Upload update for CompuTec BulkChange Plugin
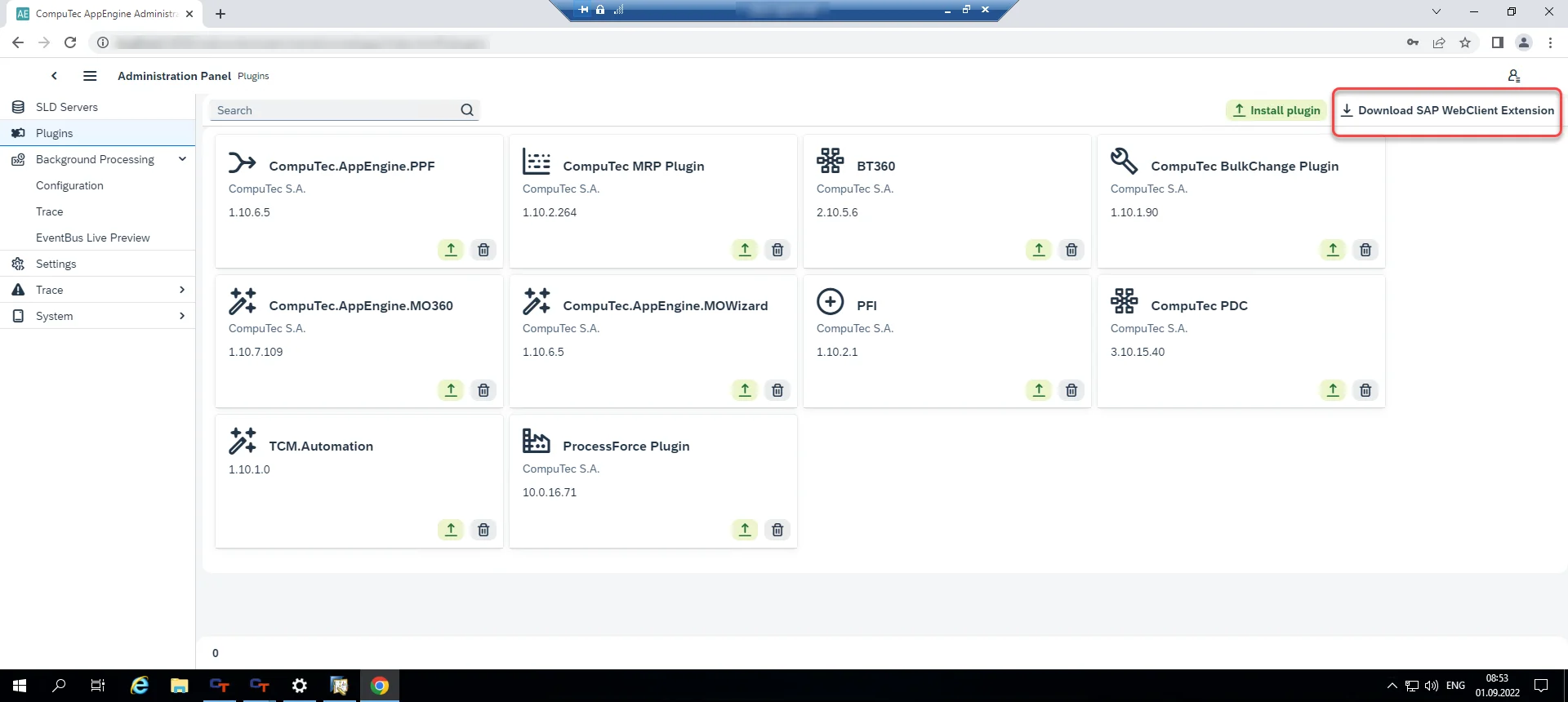 tap(1333, 250)
